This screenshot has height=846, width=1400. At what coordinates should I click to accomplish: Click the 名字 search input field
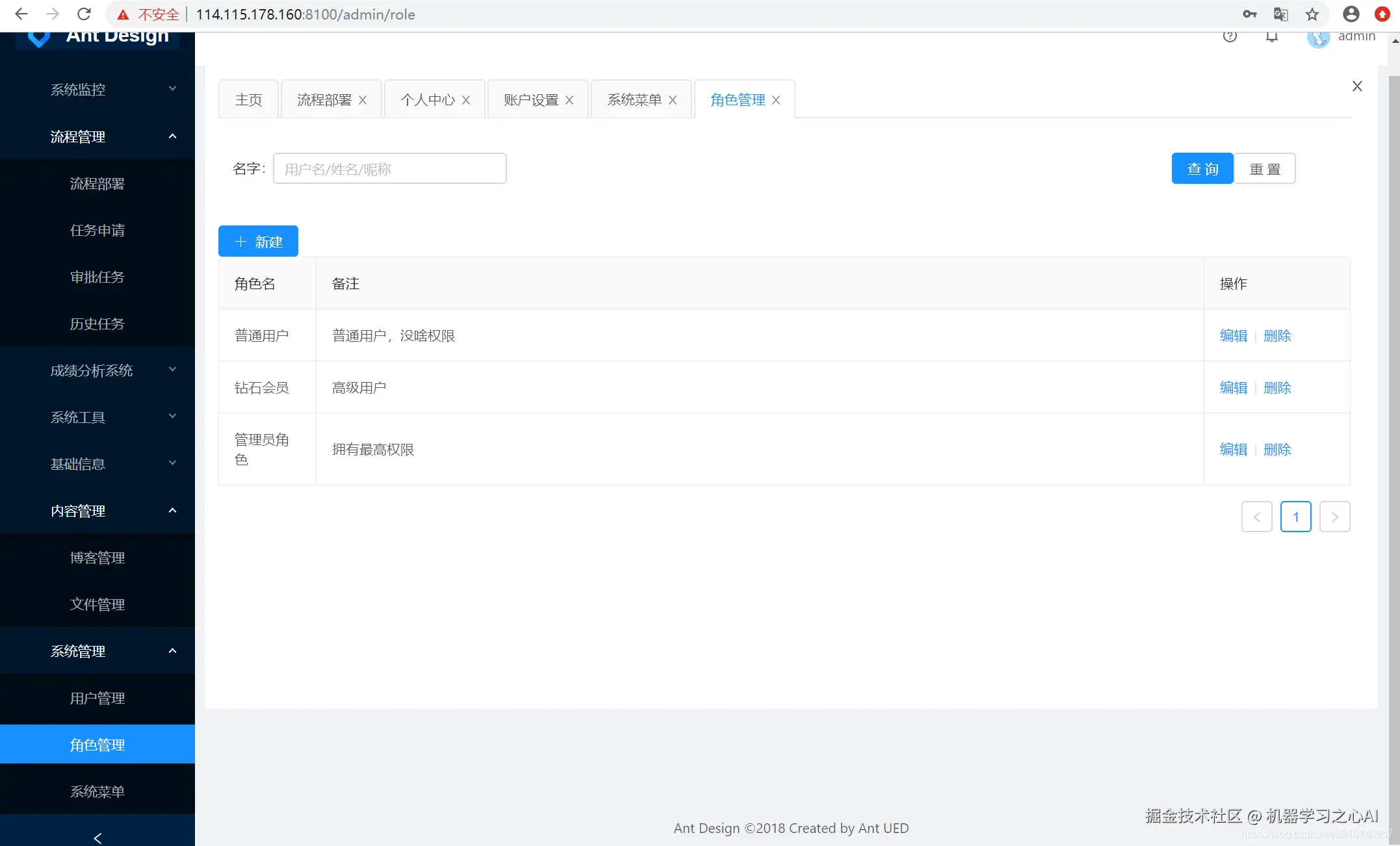coord(389,169)
